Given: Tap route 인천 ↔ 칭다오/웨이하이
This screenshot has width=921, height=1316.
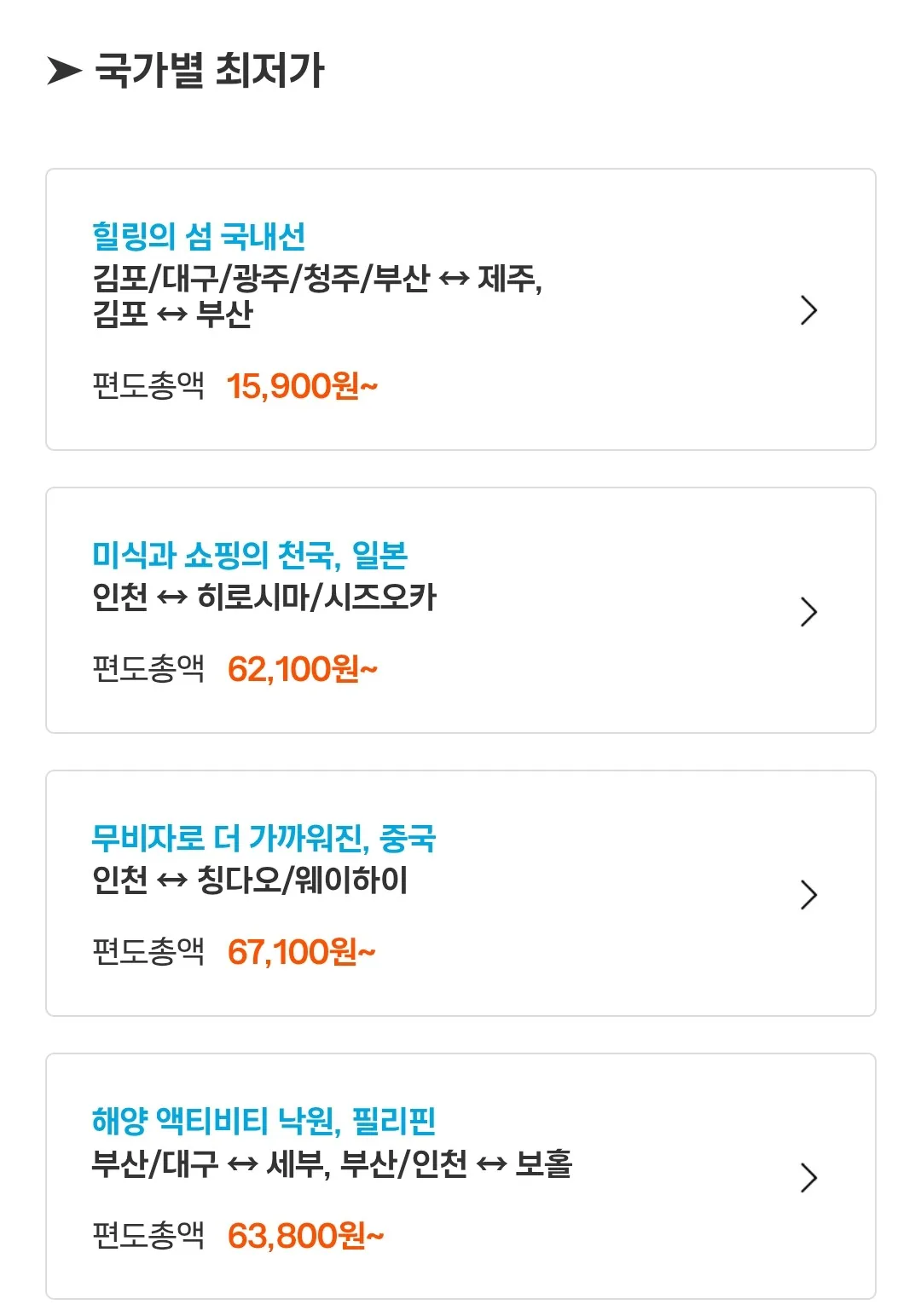Looking at the screenshot, I should 250,880.
